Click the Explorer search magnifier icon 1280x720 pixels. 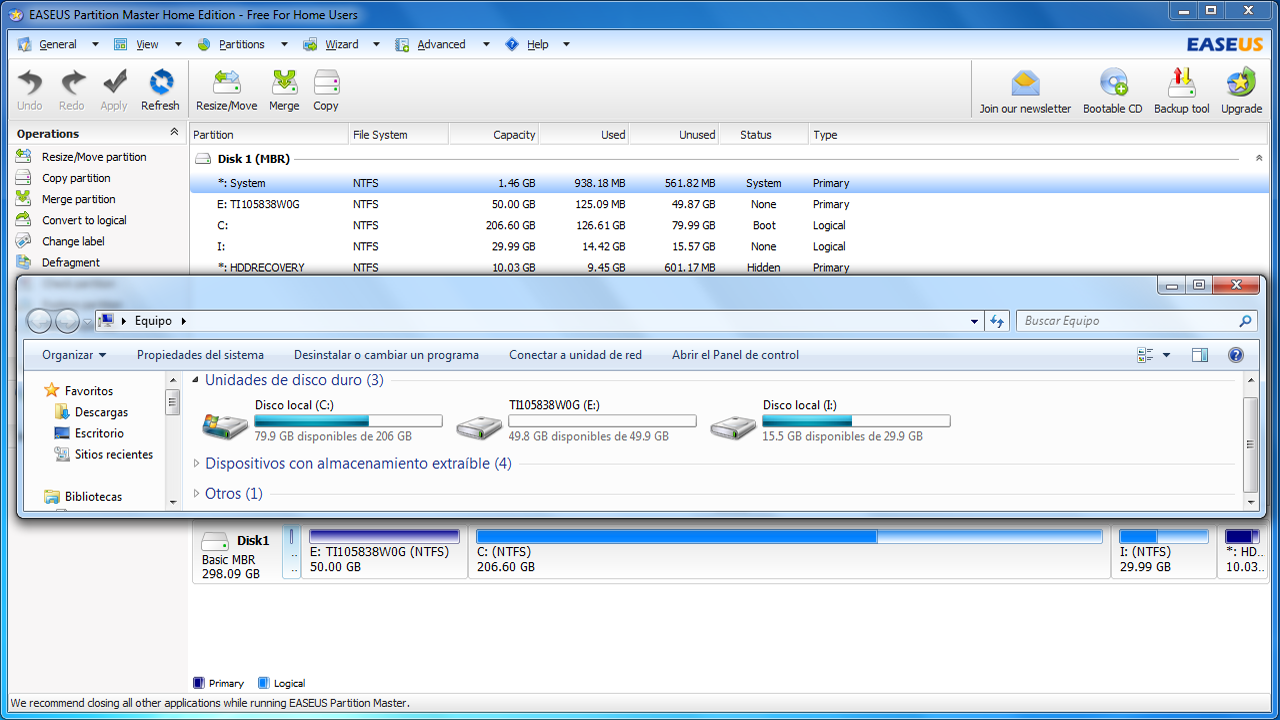(1245, 321)
